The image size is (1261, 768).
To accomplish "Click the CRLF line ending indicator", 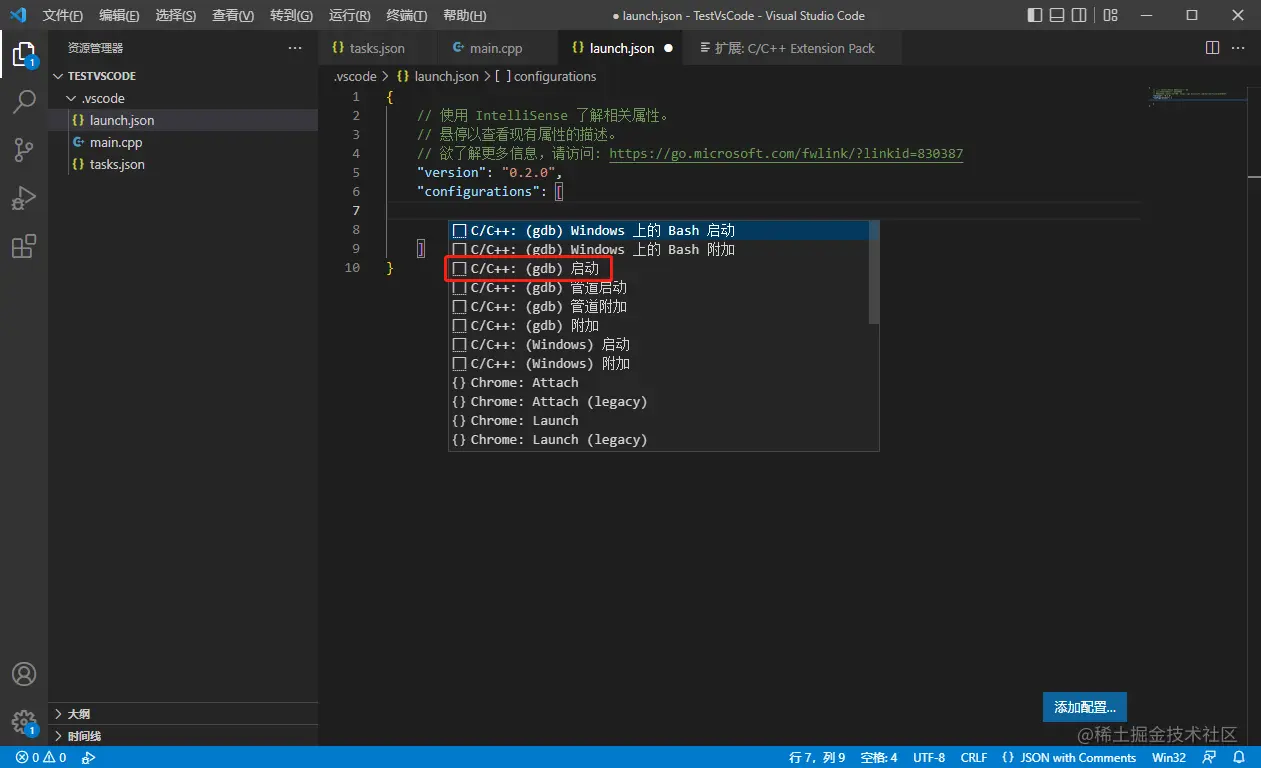I will (972, 757).
